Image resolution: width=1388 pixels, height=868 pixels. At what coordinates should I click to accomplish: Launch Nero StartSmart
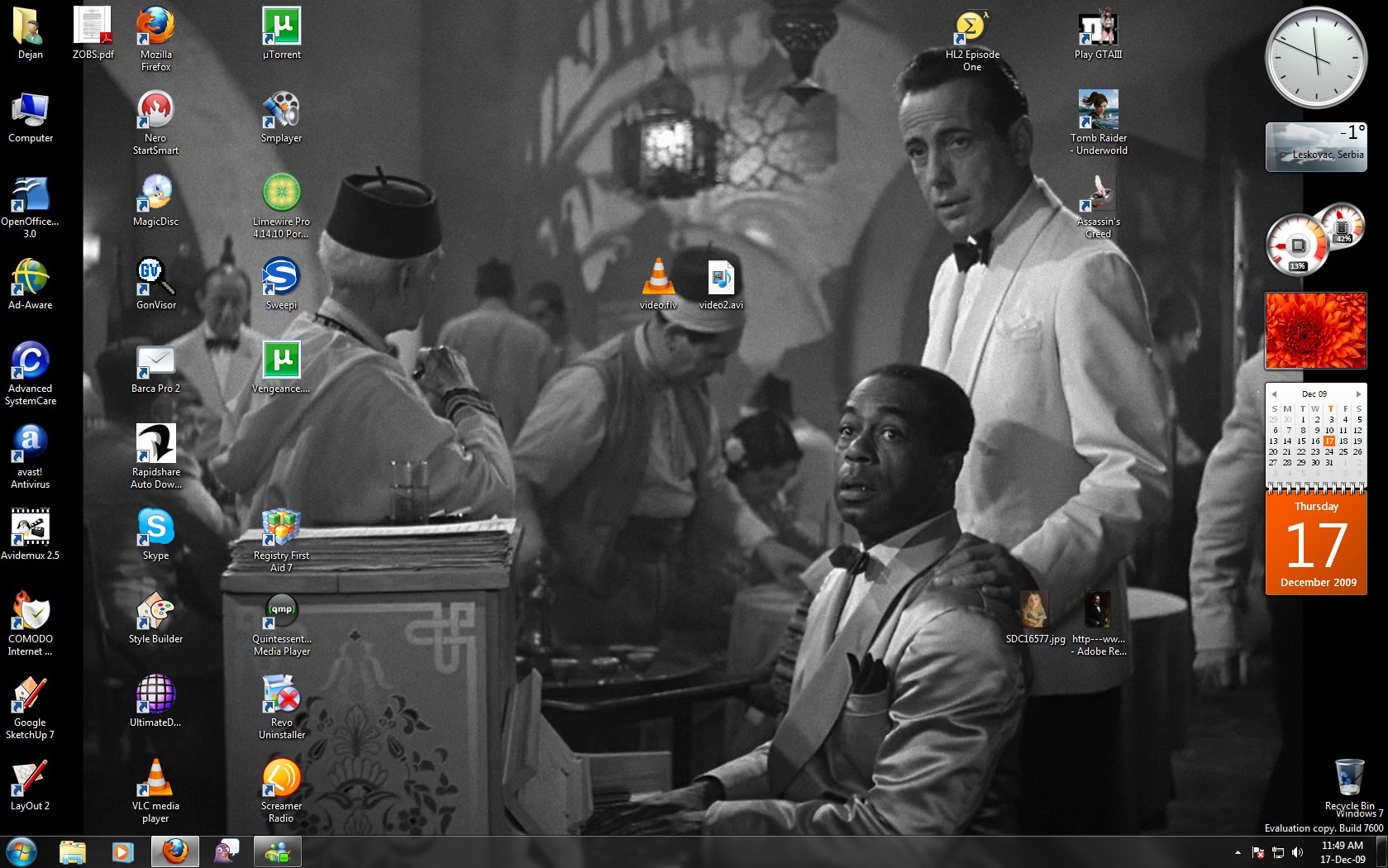[x=155, y=122]
